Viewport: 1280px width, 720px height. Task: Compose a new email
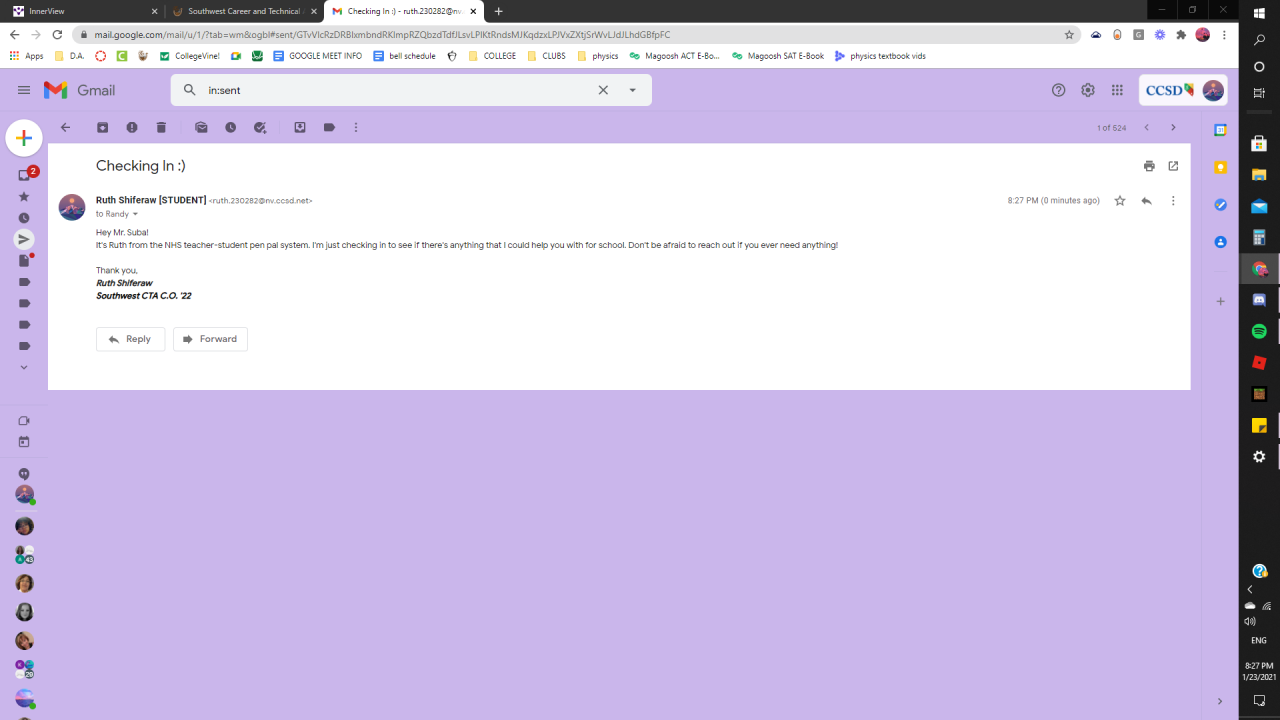click(x=24, y=138)
